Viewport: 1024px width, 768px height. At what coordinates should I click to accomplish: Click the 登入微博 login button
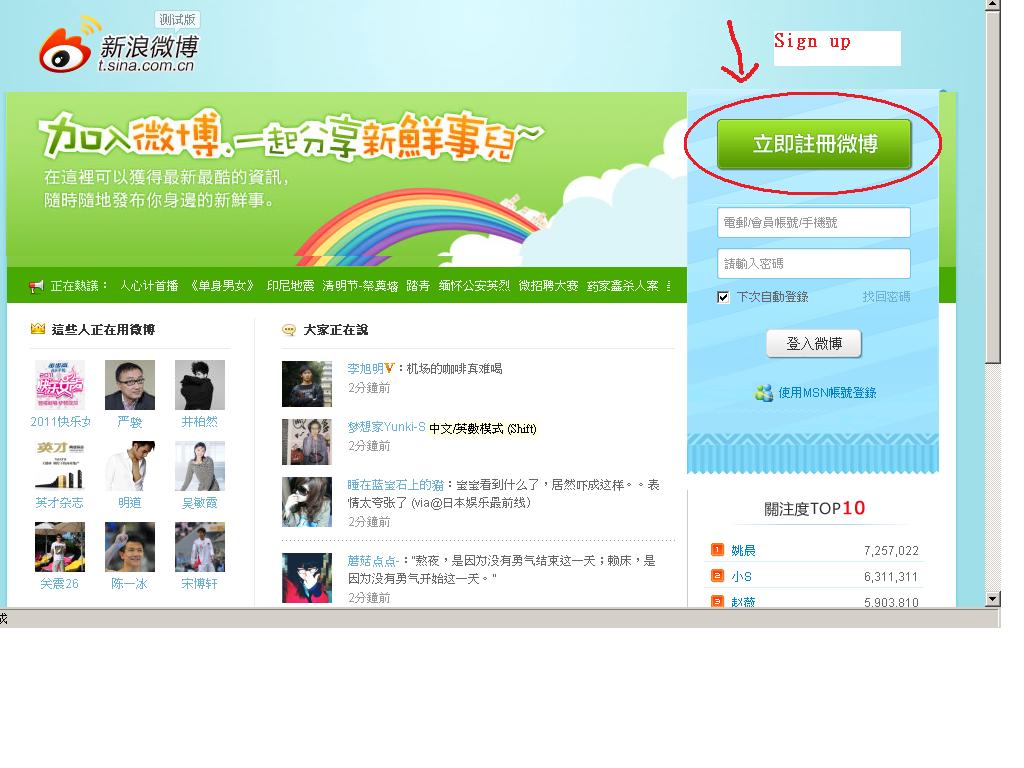pyautogui.click(x=814, y=344)
